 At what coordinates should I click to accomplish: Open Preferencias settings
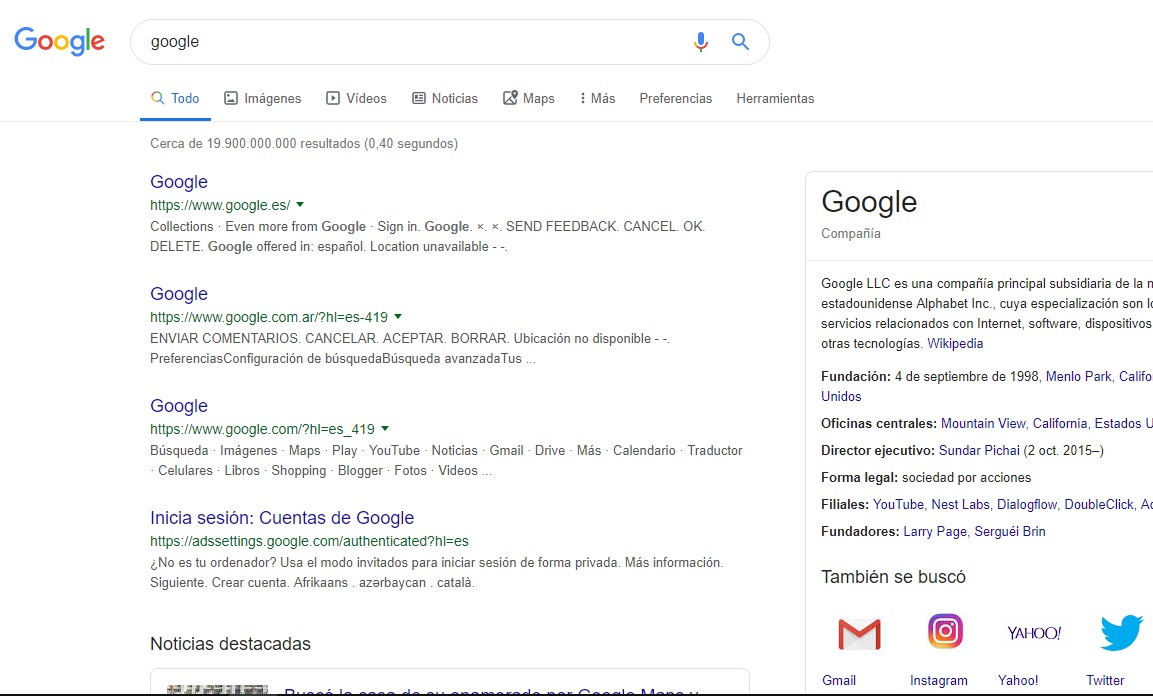tap(676, 98)
